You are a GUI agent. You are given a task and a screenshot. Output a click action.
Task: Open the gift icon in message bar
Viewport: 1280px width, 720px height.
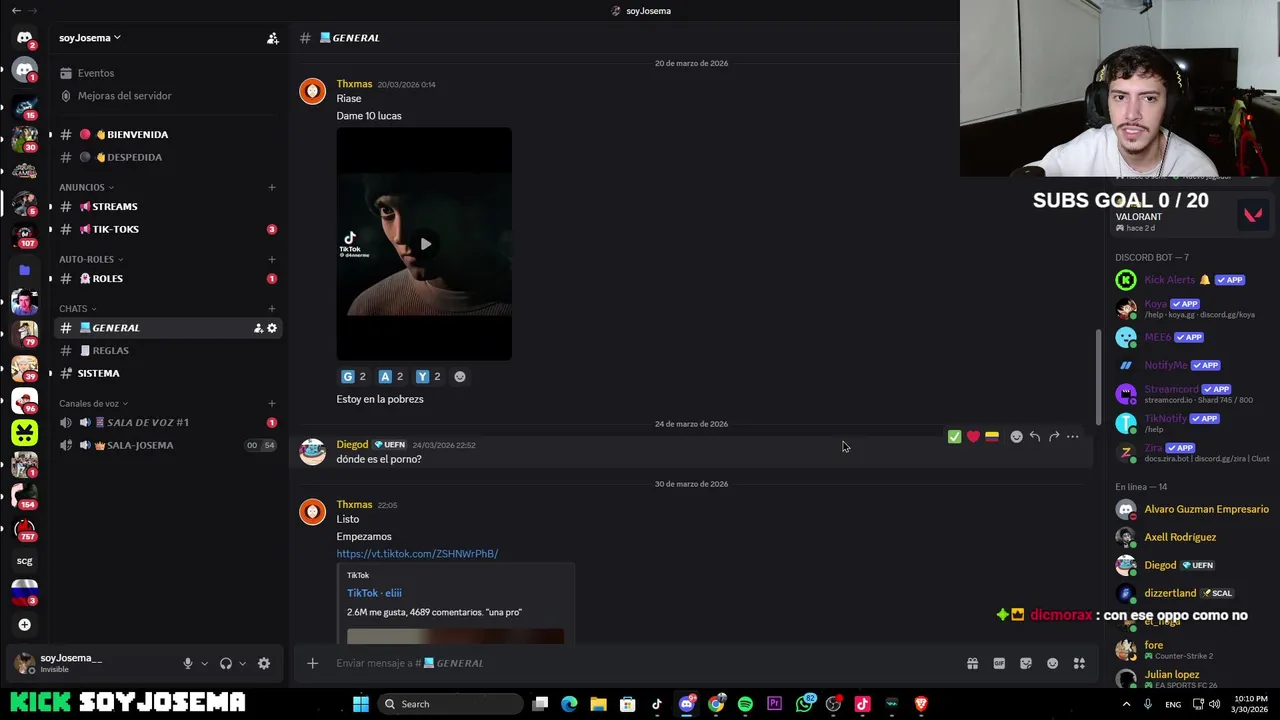[x=972, y=663]
